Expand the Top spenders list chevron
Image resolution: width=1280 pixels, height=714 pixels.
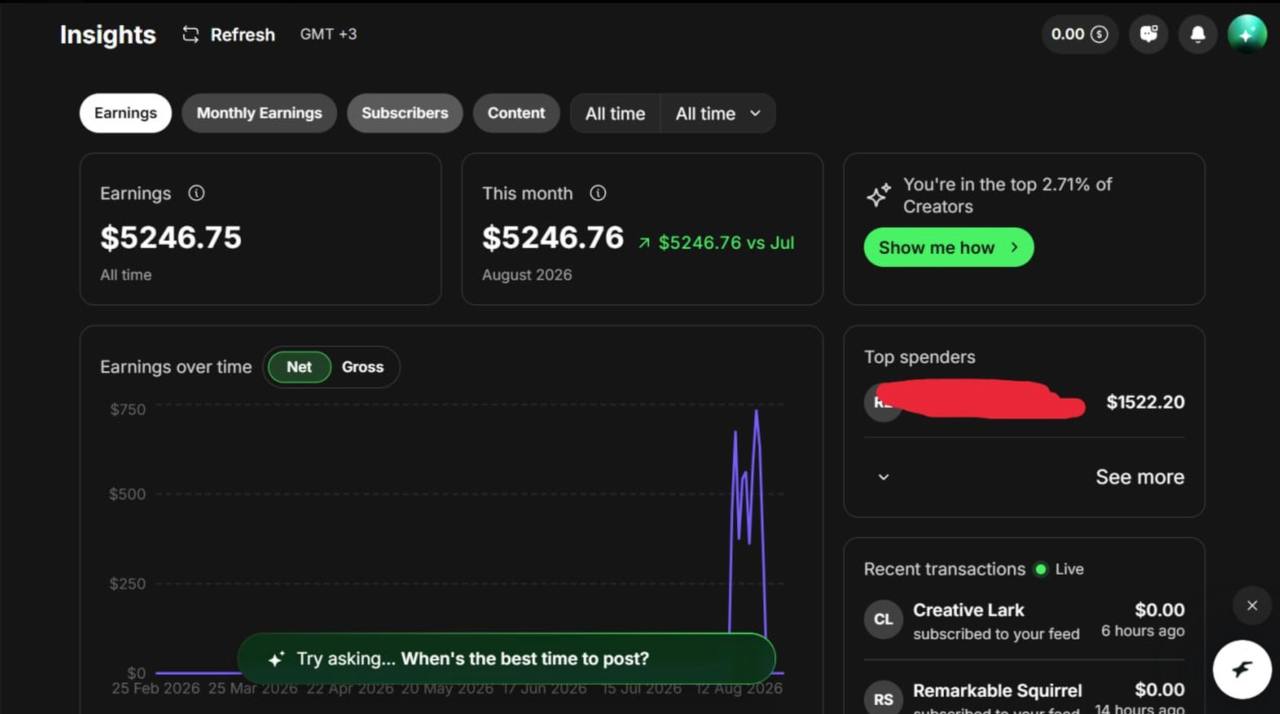pos(883,477)
